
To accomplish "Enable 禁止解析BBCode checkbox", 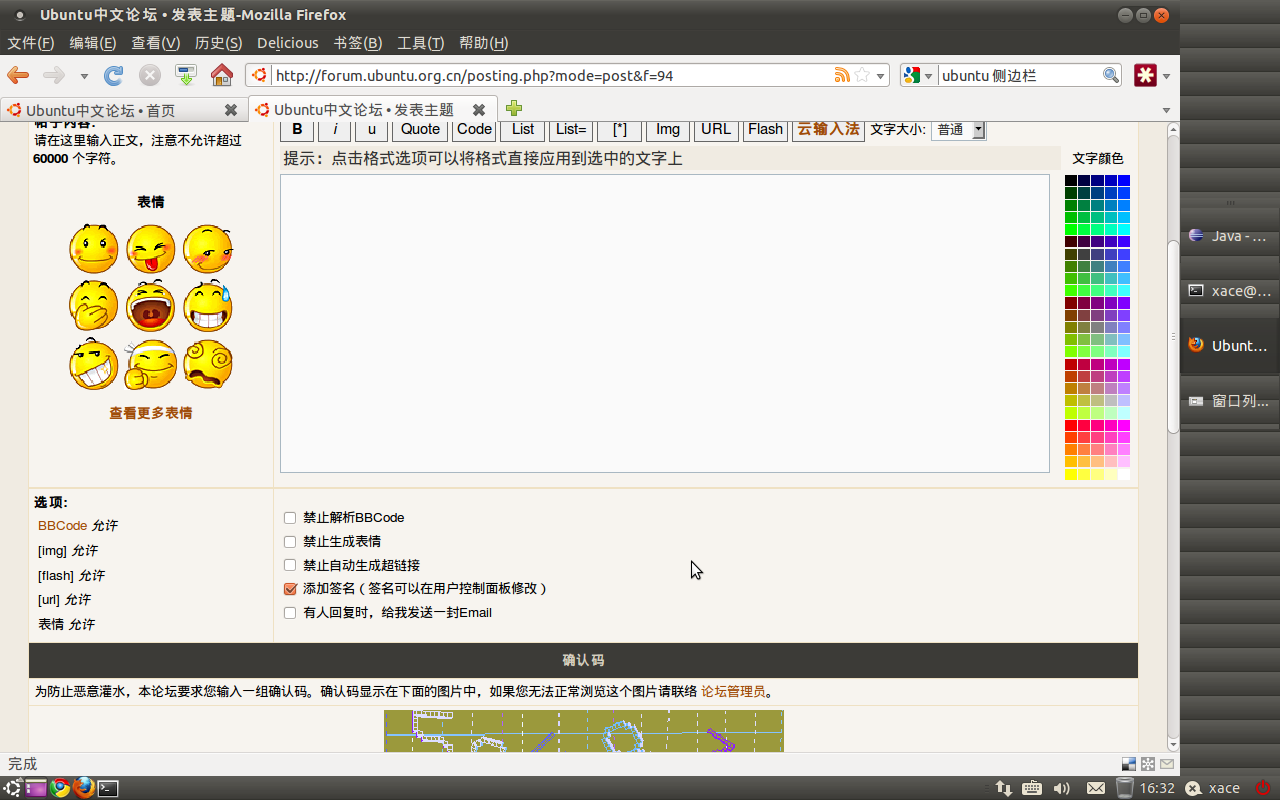I will (x=290, y=518).
